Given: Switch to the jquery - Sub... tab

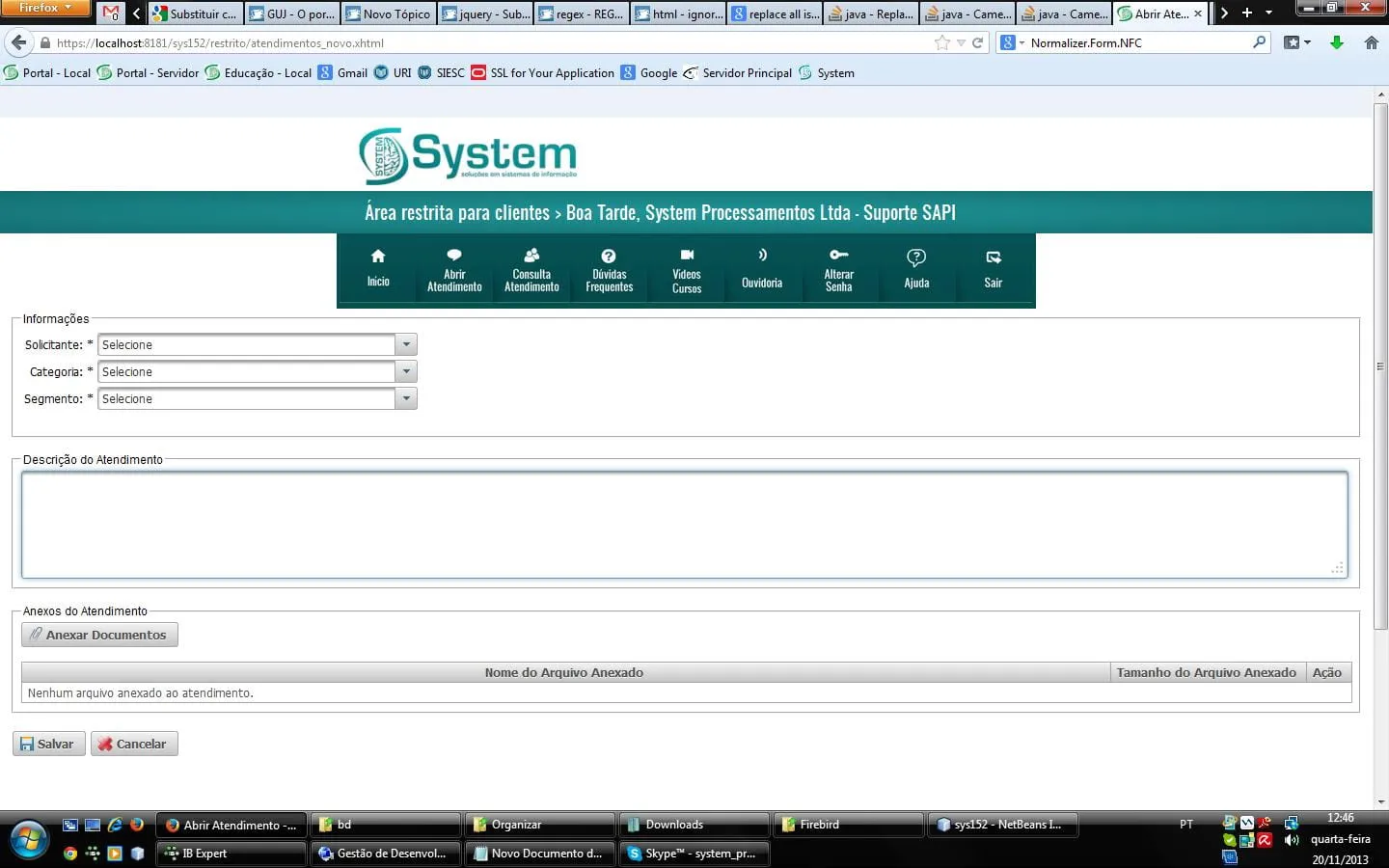Looking at the screenshot, I should [484, 14].
